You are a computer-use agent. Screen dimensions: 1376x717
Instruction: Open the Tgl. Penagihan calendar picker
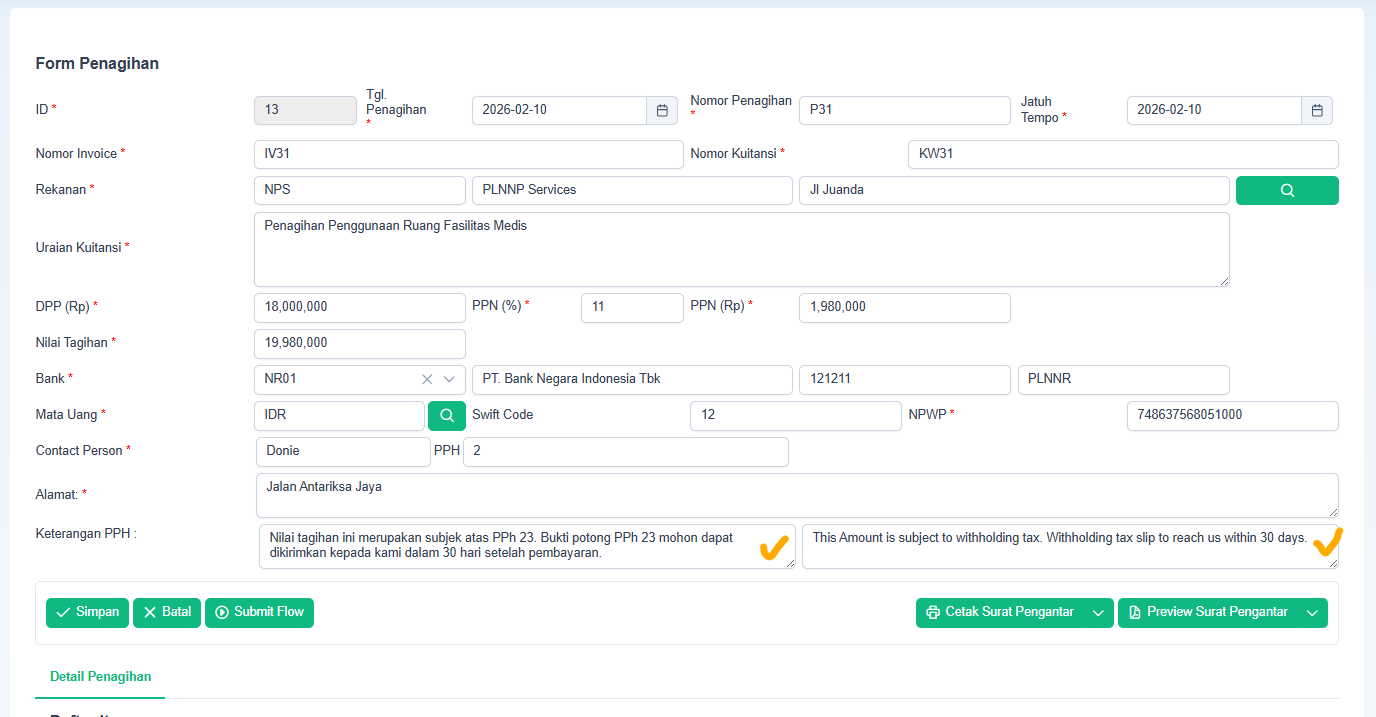[x=662, y=110]
